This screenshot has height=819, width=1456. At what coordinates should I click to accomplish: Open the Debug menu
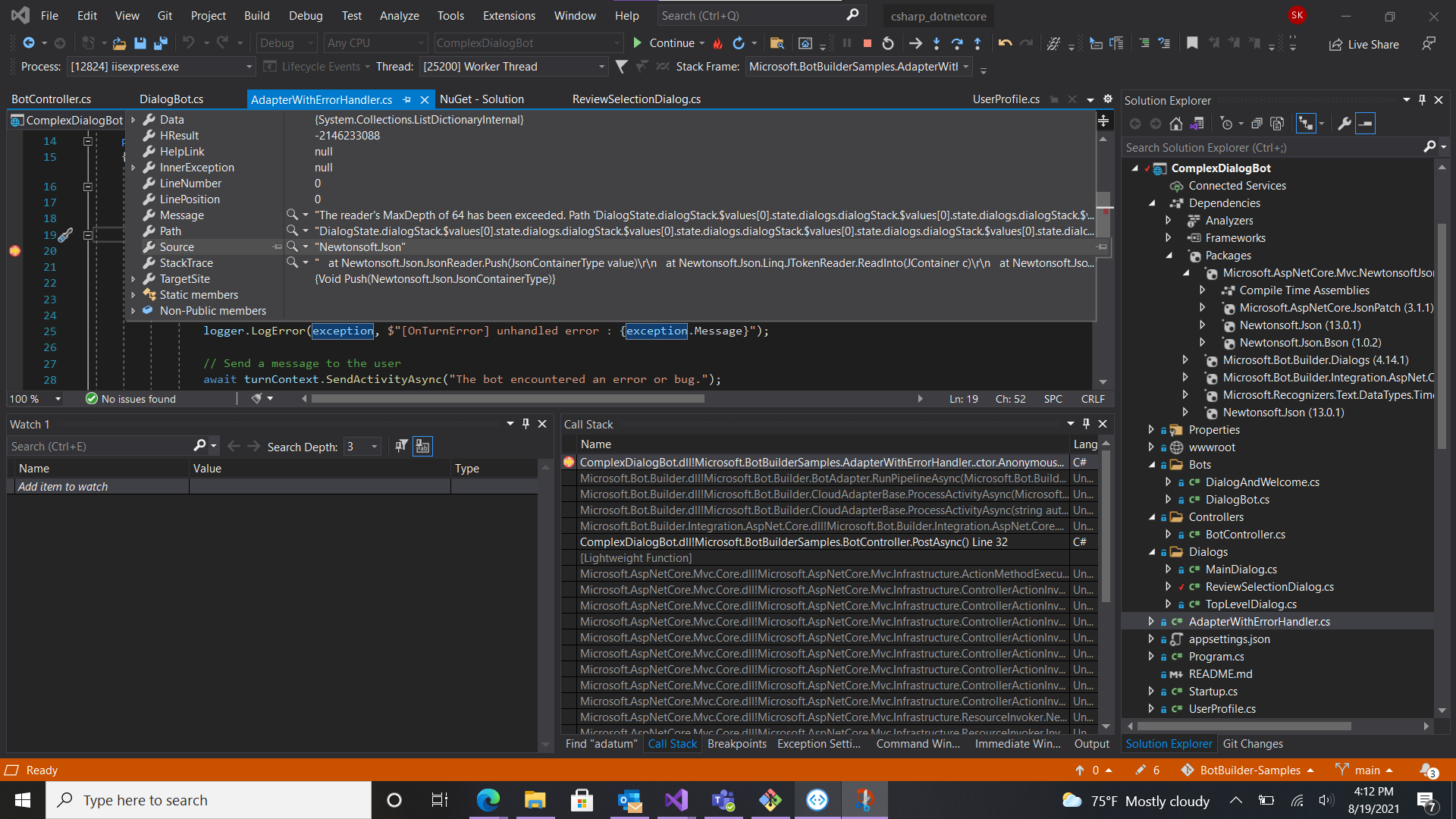(x=306, y=15)
